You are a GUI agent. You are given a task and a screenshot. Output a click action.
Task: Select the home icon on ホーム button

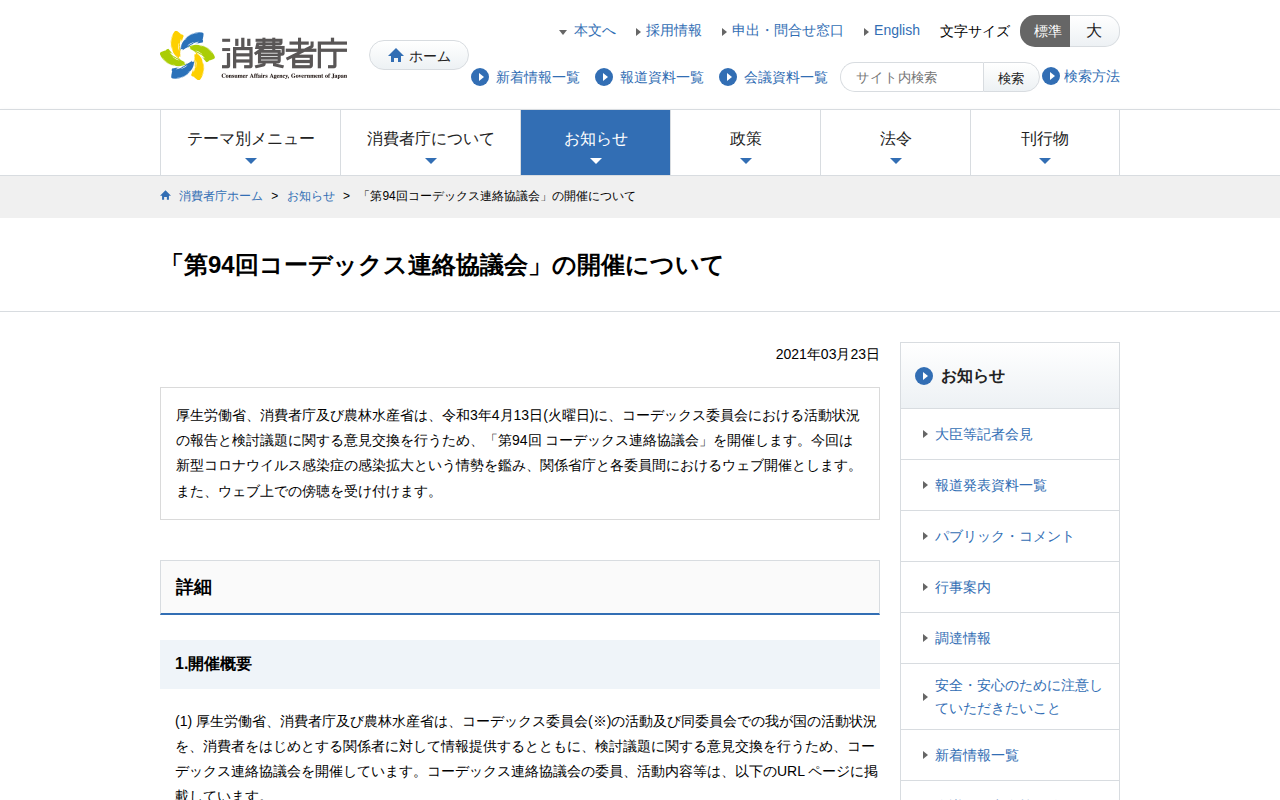pyautogui.click(x=395, y=55)
